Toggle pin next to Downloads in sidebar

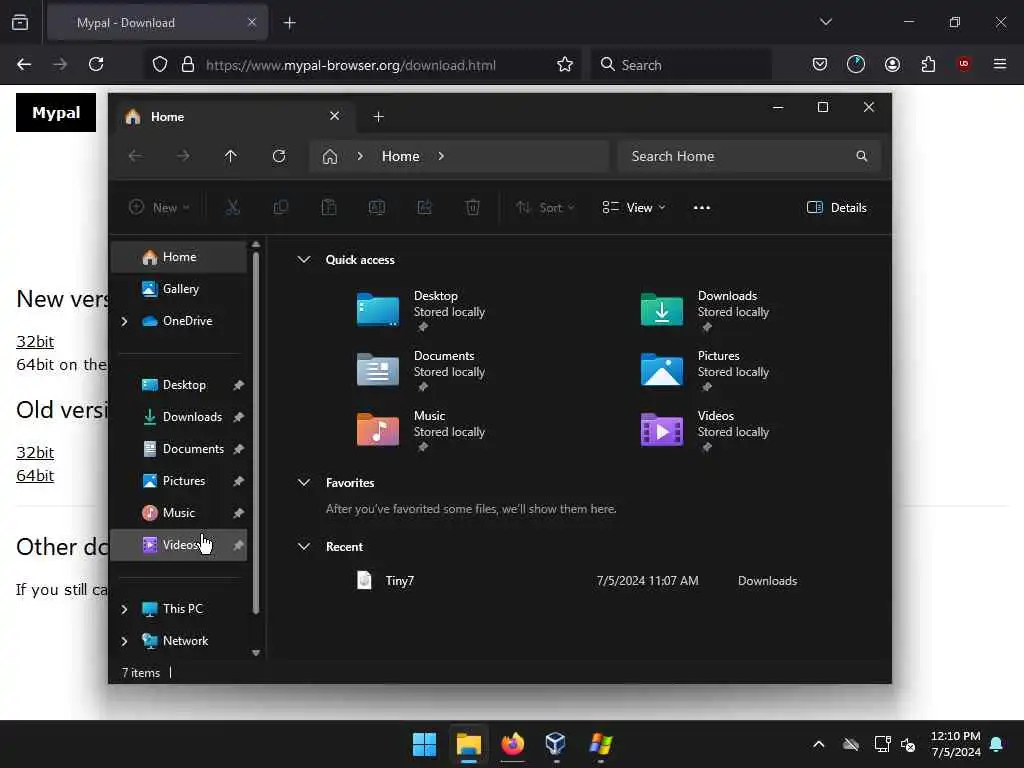(x=238, y=417)
